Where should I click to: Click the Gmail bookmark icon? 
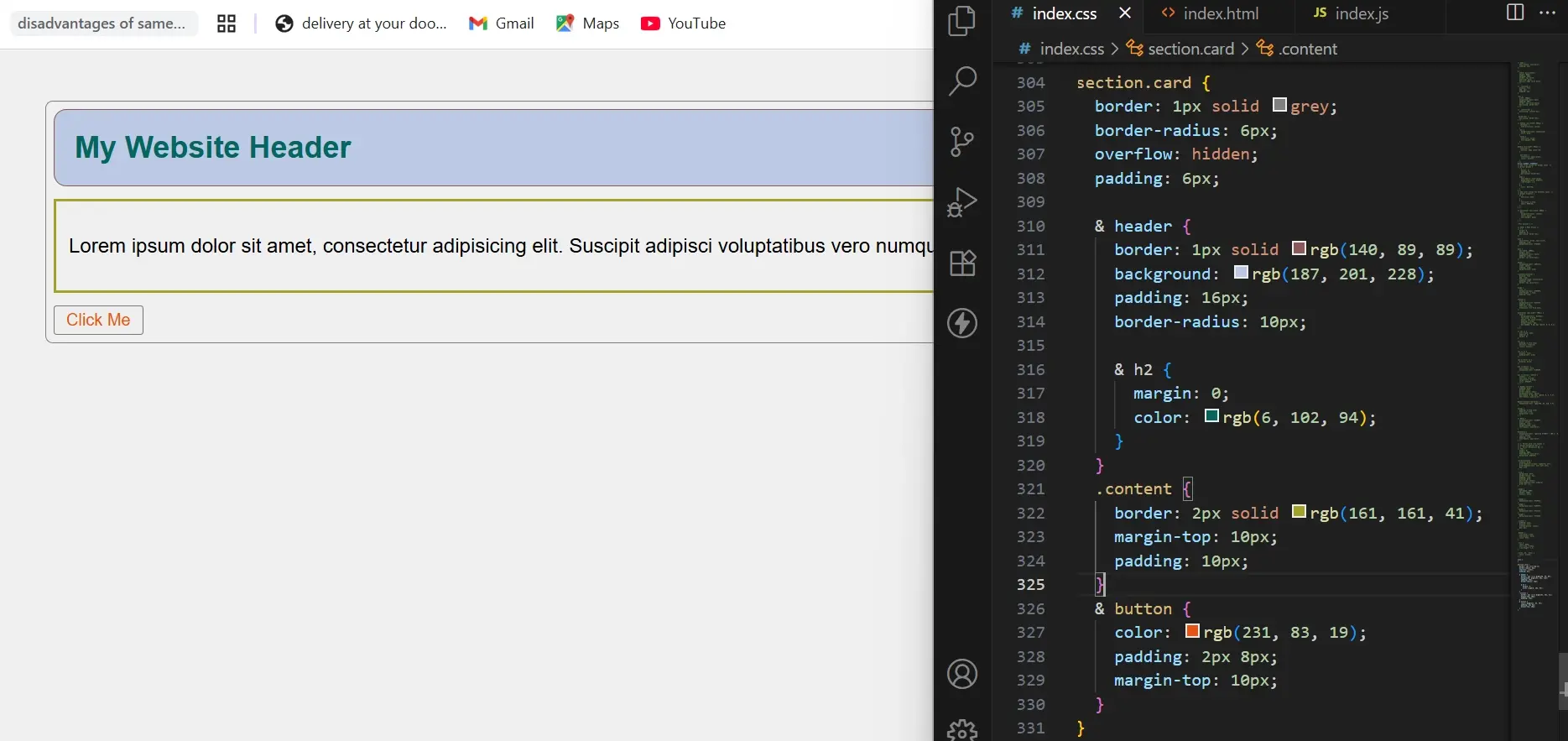(x=478, y=23)
